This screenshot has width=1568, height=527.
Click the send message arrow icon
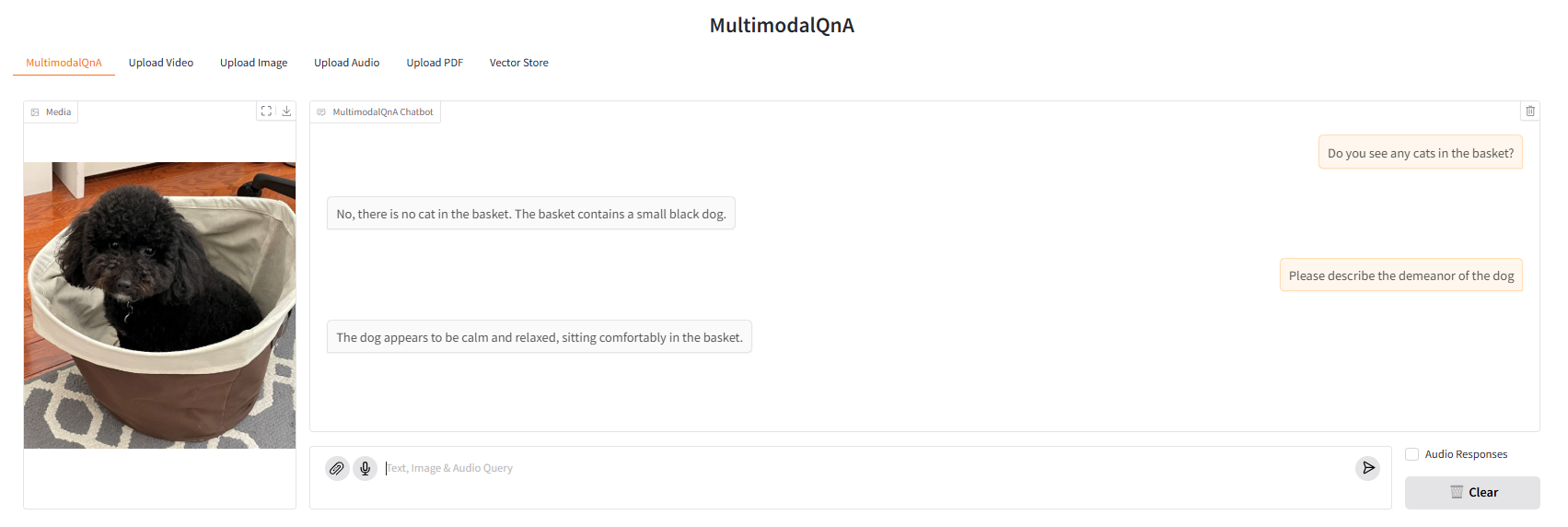(x=1368, y=468)
